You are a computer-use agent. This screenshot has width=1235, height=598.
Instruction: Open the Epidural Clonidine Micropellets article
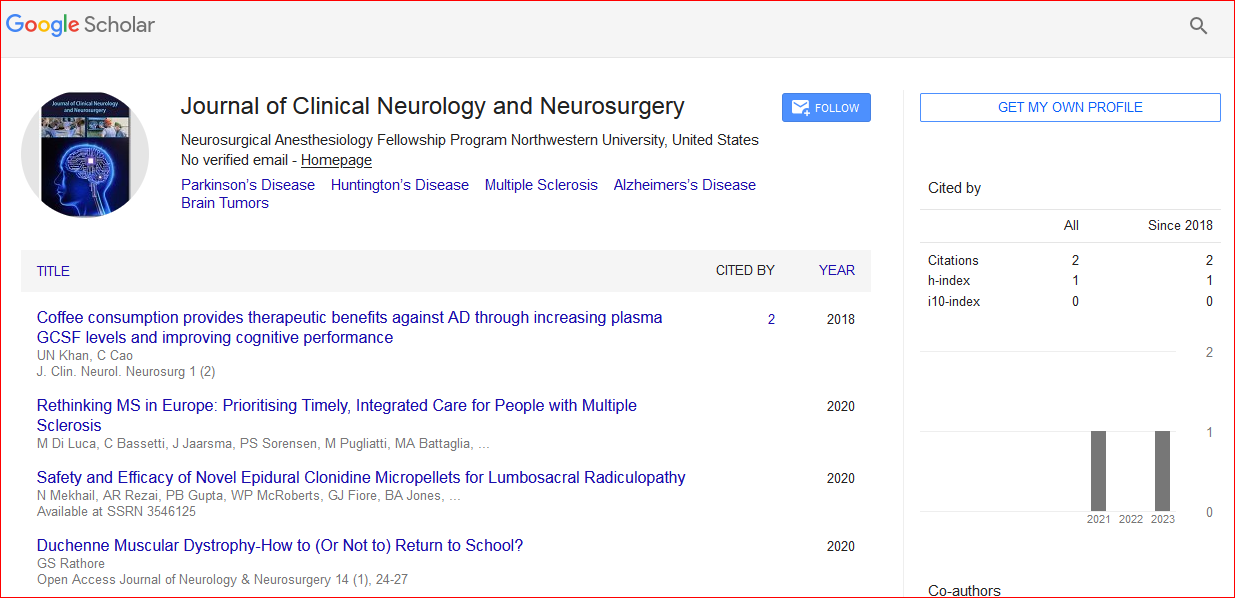click(x=361, y=478)
